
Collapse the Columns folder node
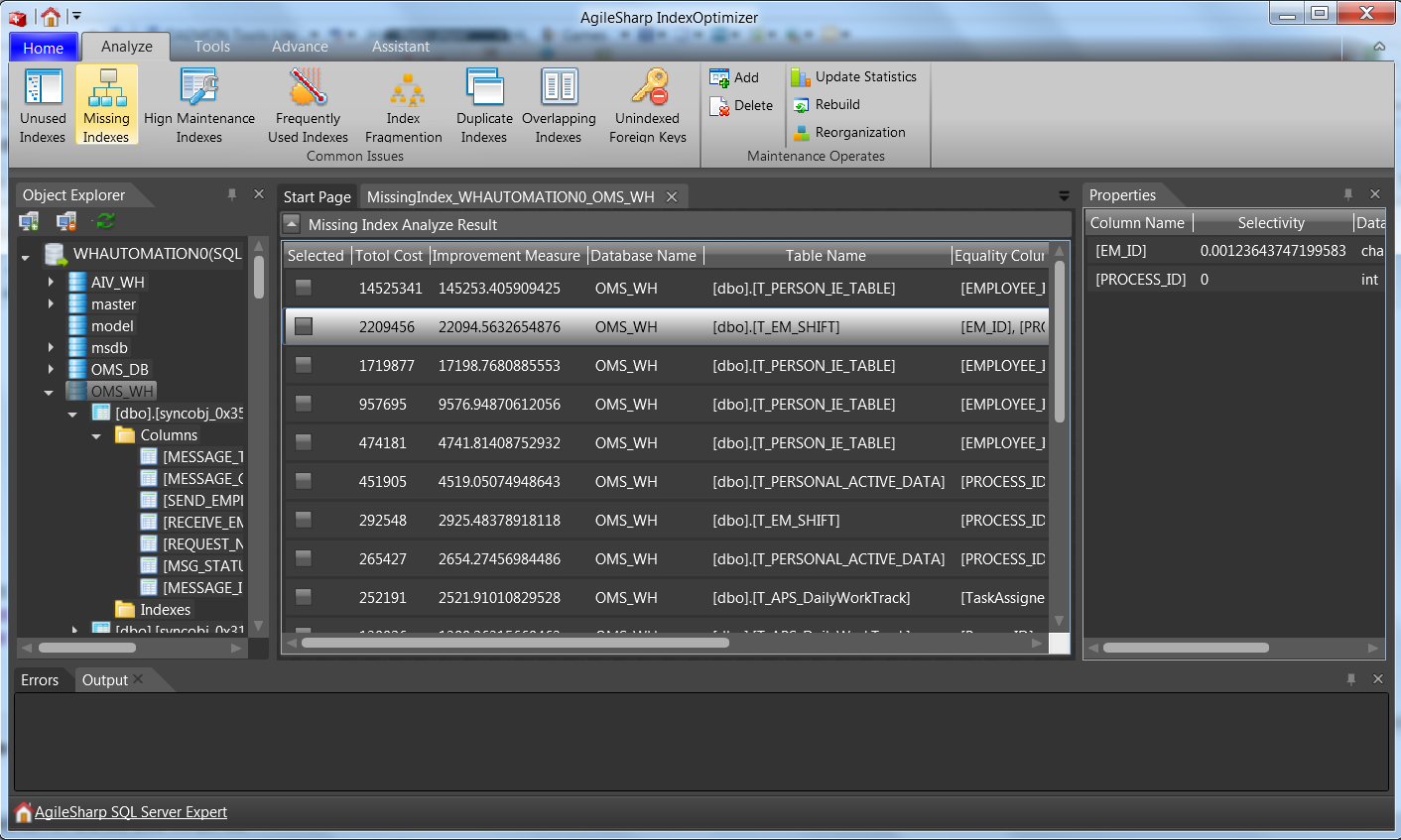(96, 436)
